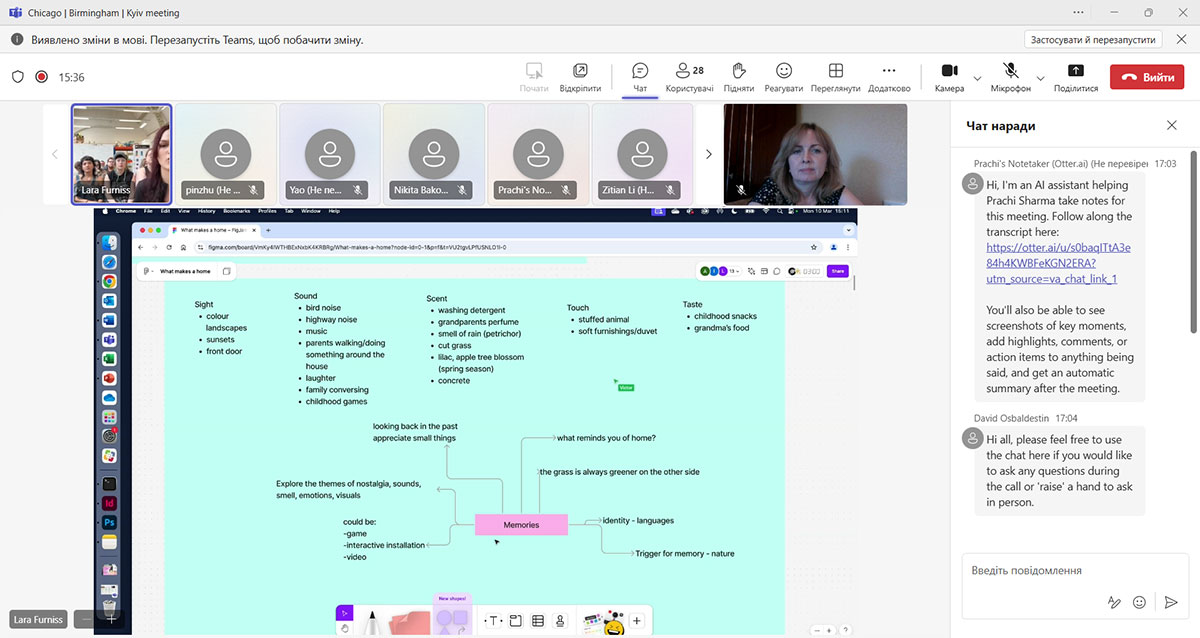
Task: Open the title bar three-dots menu
Action: click(x=1077, y=12)
